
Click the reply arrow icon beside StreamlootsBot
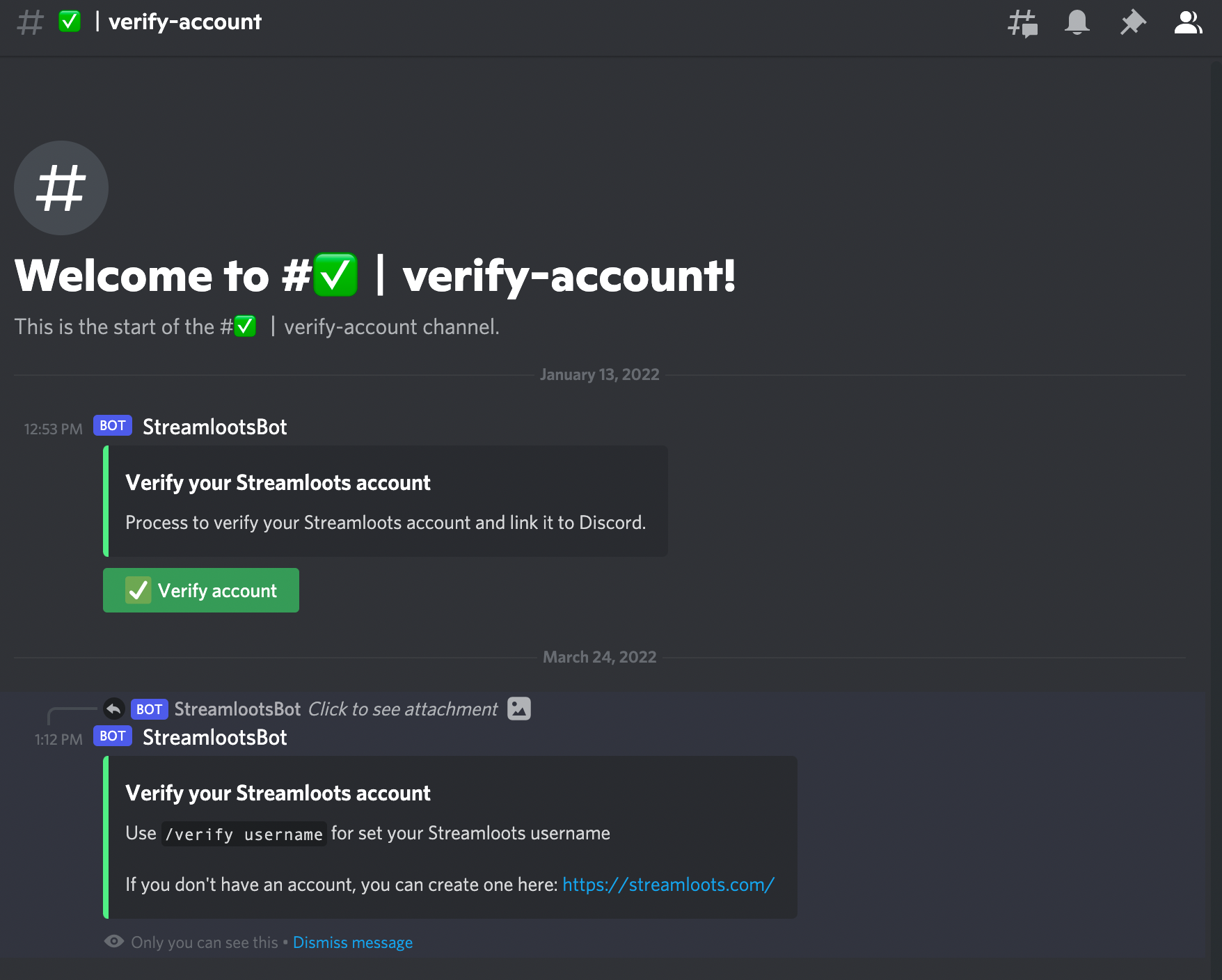point(114,709)
